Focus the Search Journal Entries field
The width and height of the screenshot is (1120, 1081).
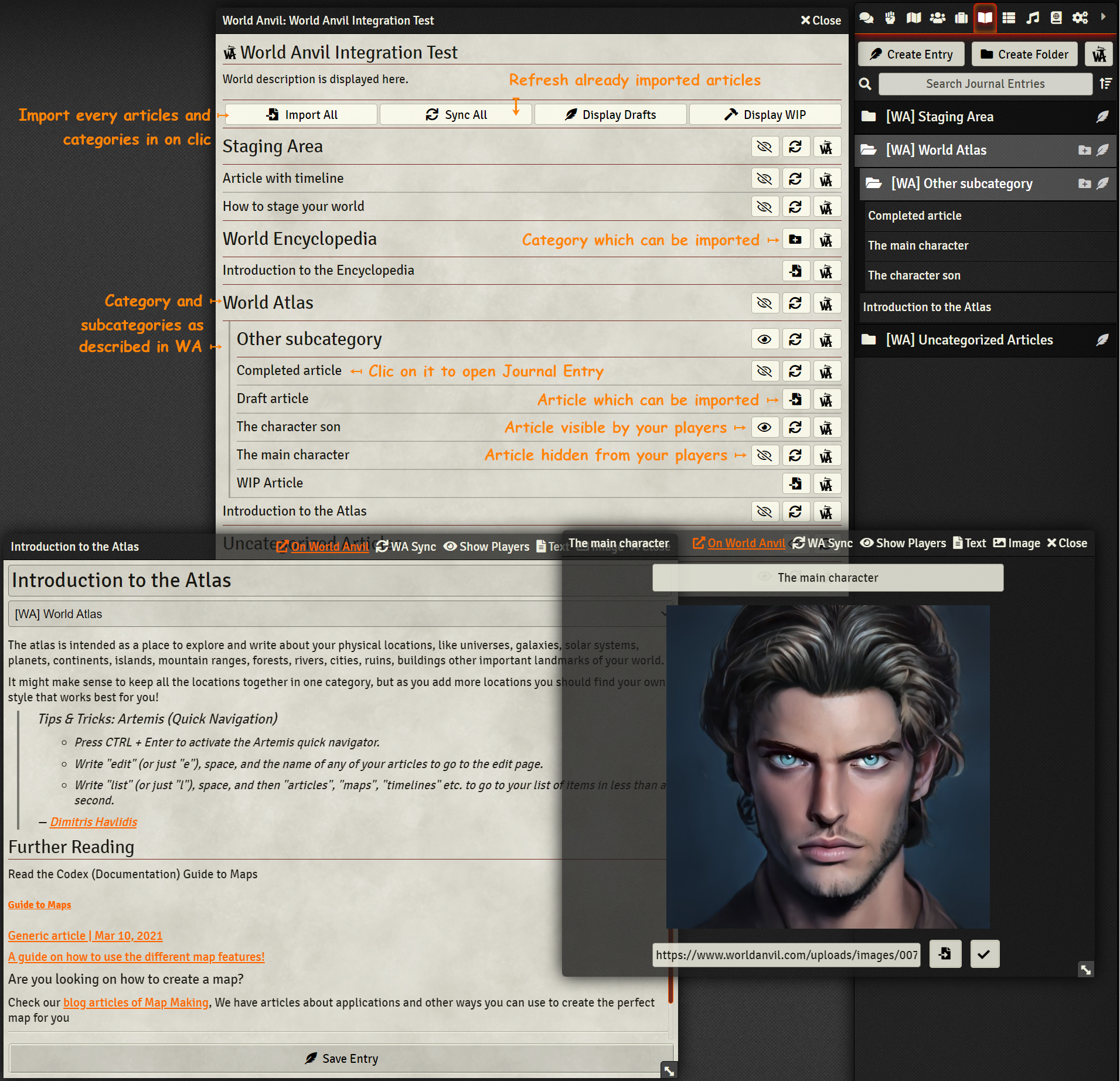(985, 84)
